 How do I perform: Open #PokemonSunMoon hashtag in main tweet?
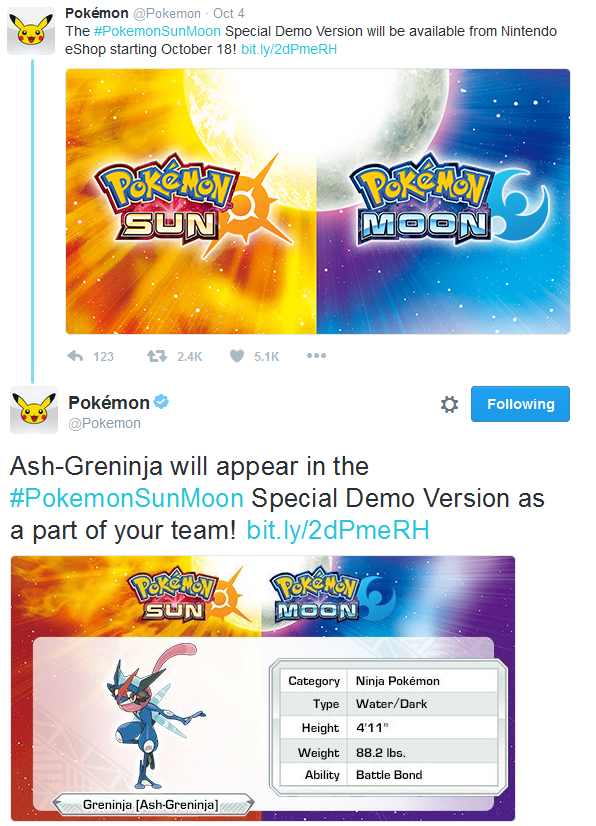(126, 498)
